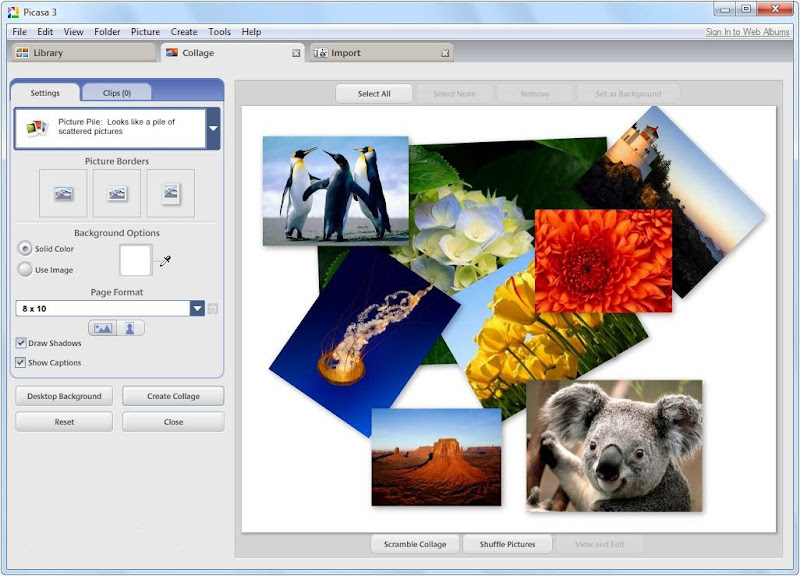Select the koala photo in the collage
Image resolution: width=800 pixels, height=576 pixels.
(614, 445)
